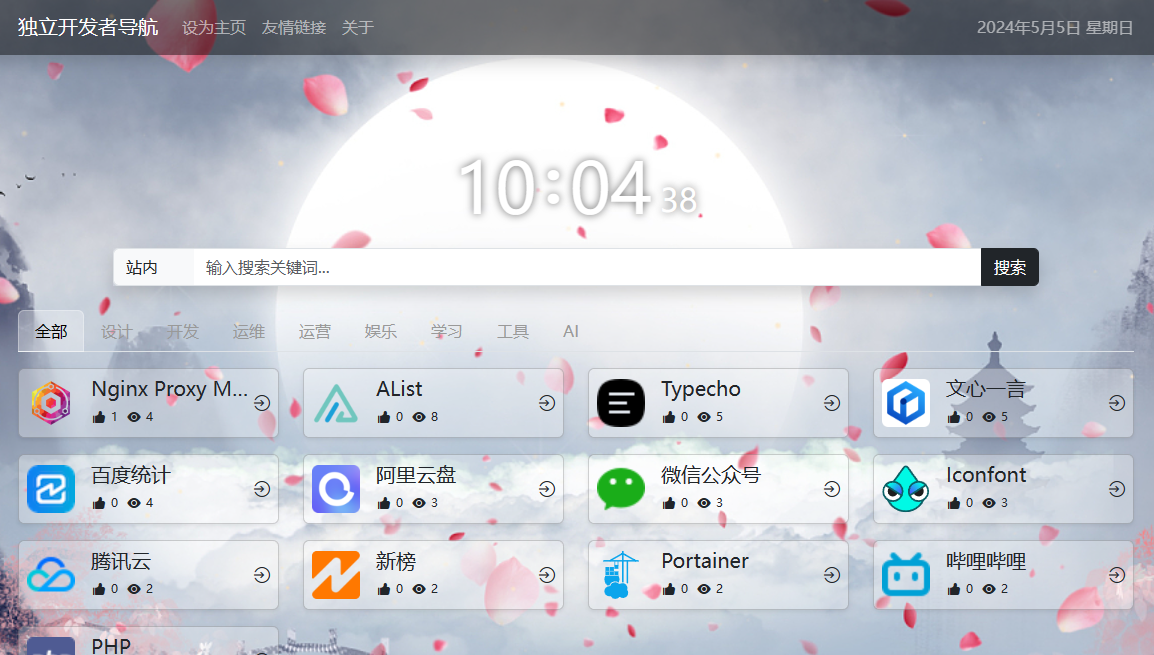Switch to the AI tab
This screenshot has height=655, width=1154.
click(571, 331)
